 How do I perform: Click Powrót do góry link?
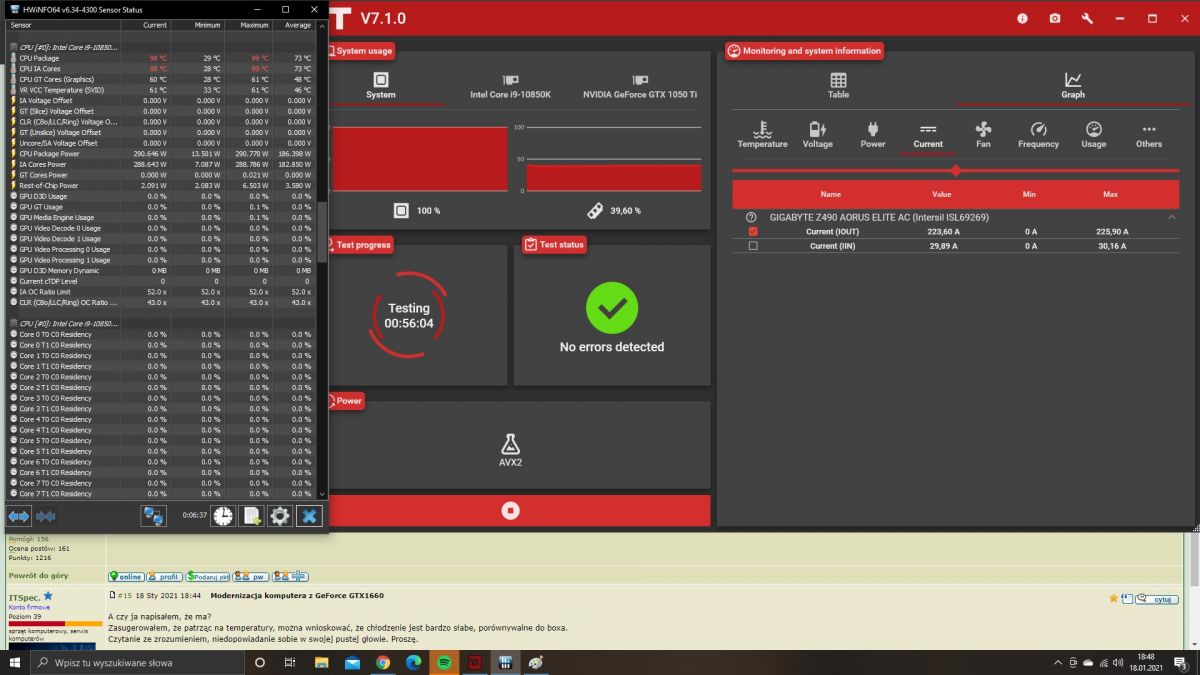point(38,576)
